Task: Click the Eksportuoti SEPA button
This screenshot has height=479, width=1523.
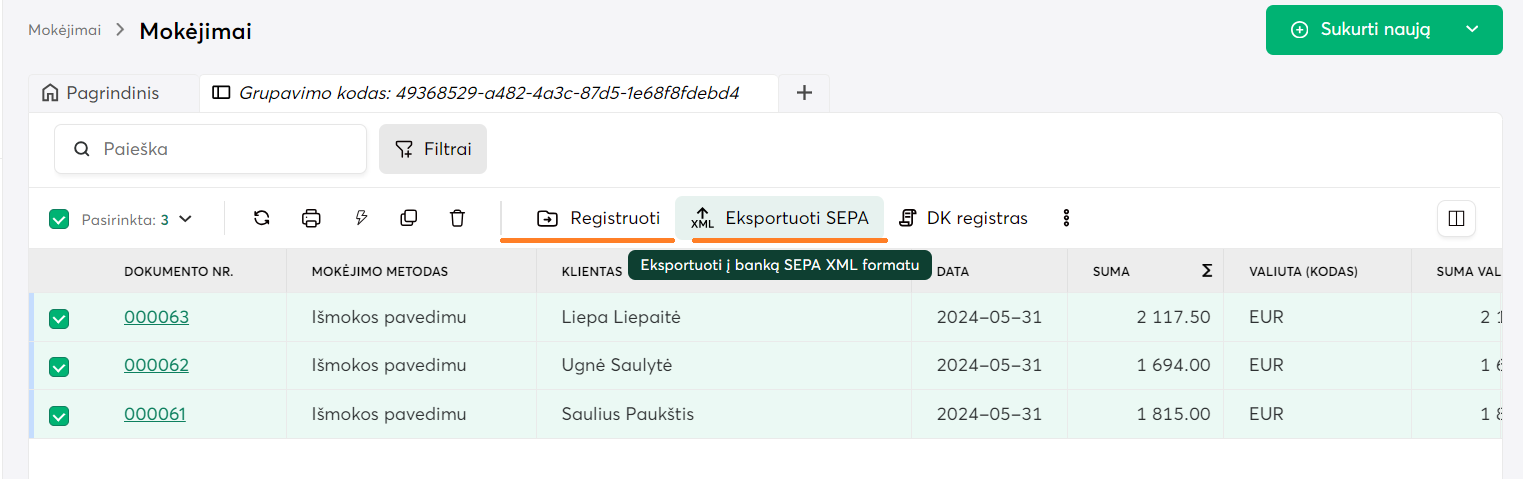Action: point(780,218)
